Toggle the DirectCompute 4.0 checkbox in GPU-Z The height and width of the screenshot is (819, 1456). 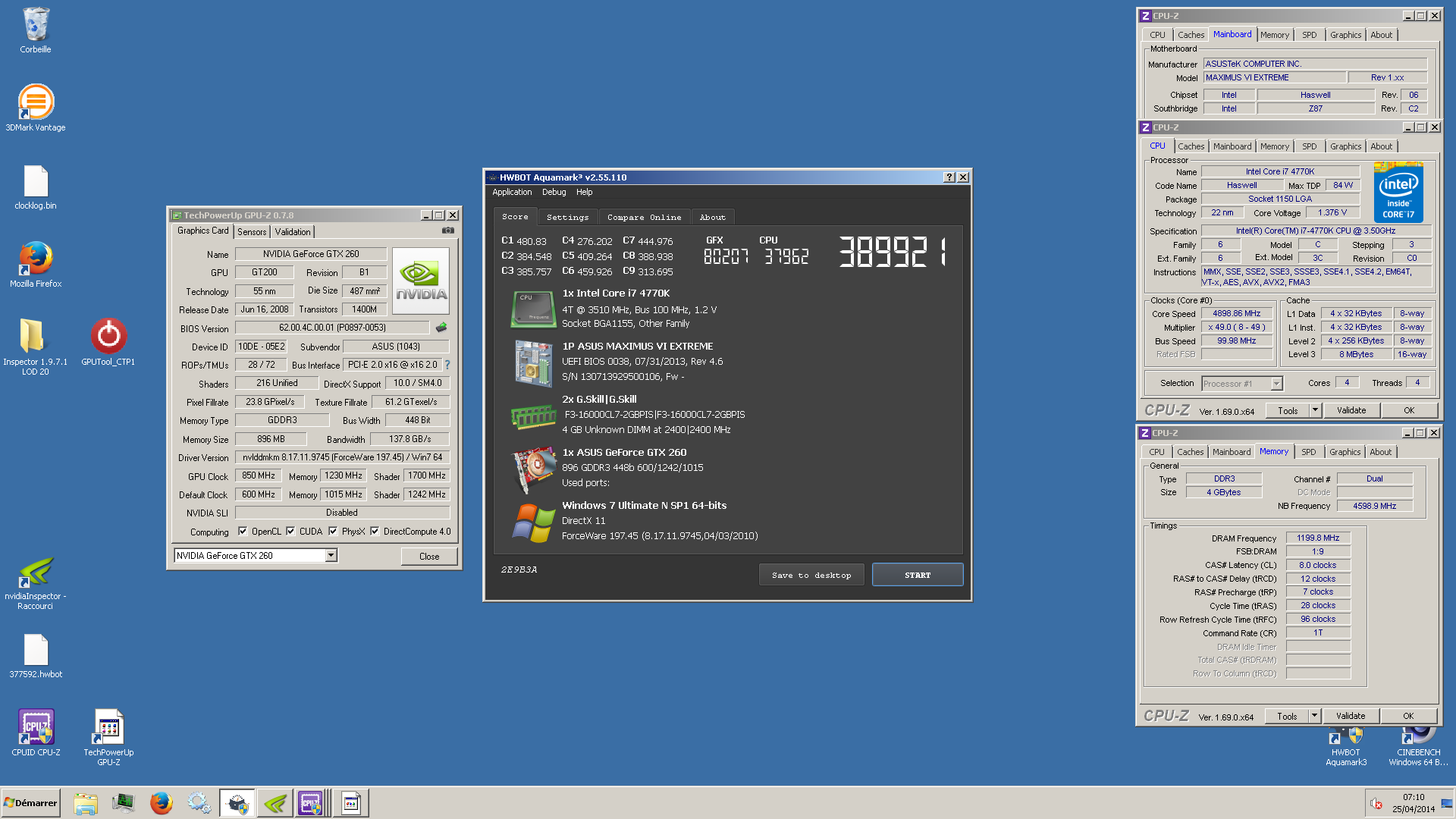(375, 532)
